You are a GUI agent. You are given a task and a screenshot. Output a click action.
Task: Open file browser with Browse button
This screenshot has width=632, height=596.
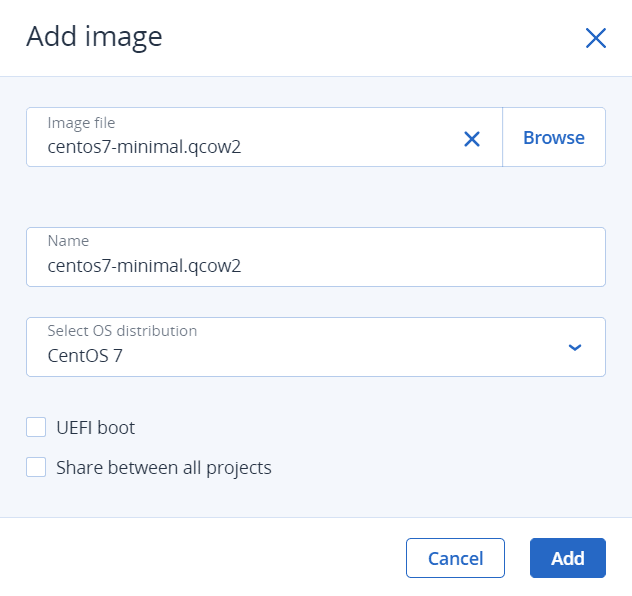pos(554,137)
